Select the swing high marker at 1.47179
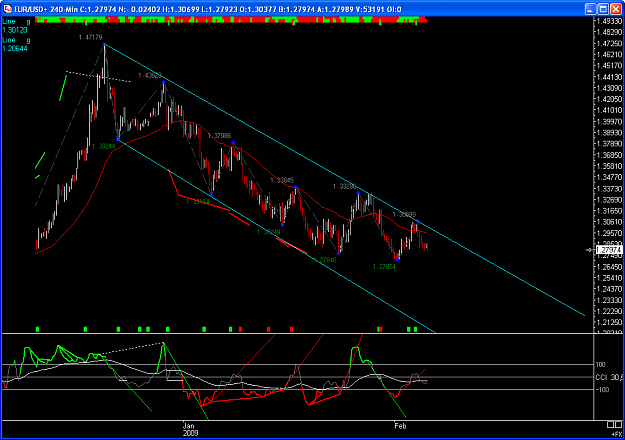 pyautogui.click(x=104, y=44)
